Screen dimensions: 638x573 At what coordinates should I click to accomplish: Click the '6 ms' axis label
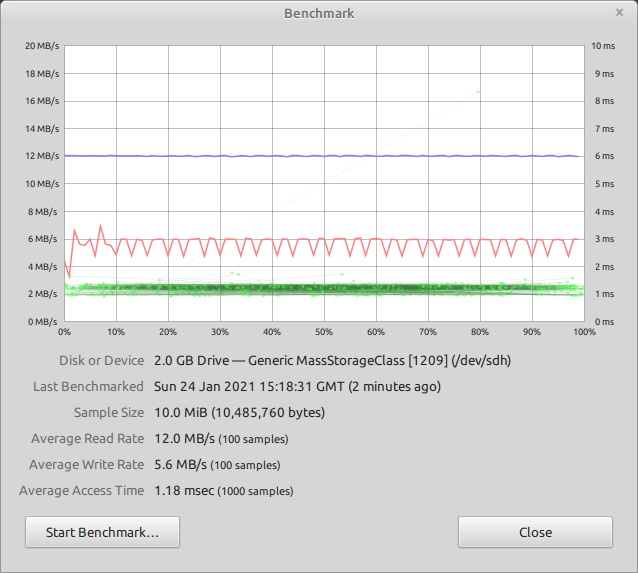click(605, 156)
